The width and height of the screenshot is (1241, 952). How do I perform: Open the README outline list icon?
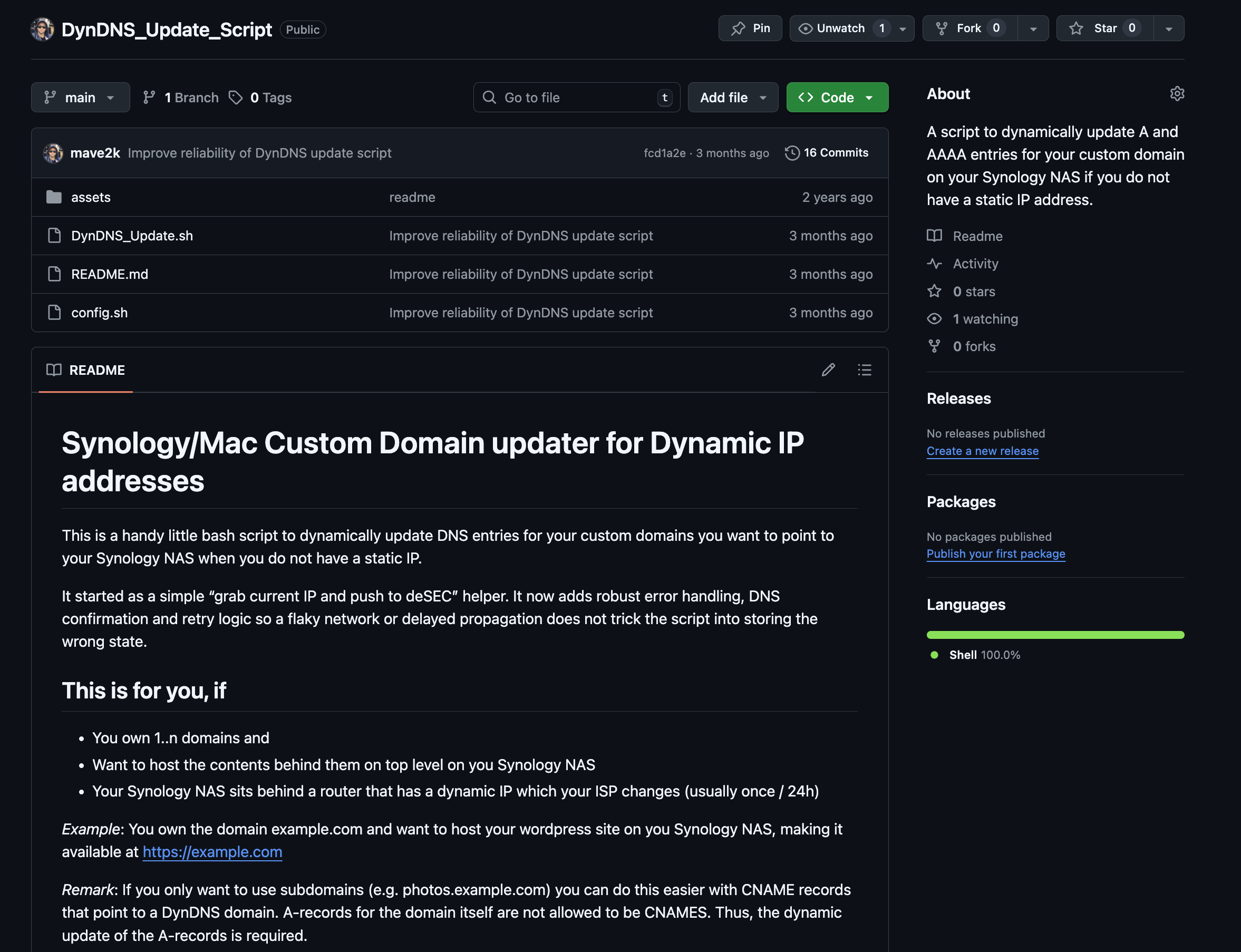pos(864,370)
